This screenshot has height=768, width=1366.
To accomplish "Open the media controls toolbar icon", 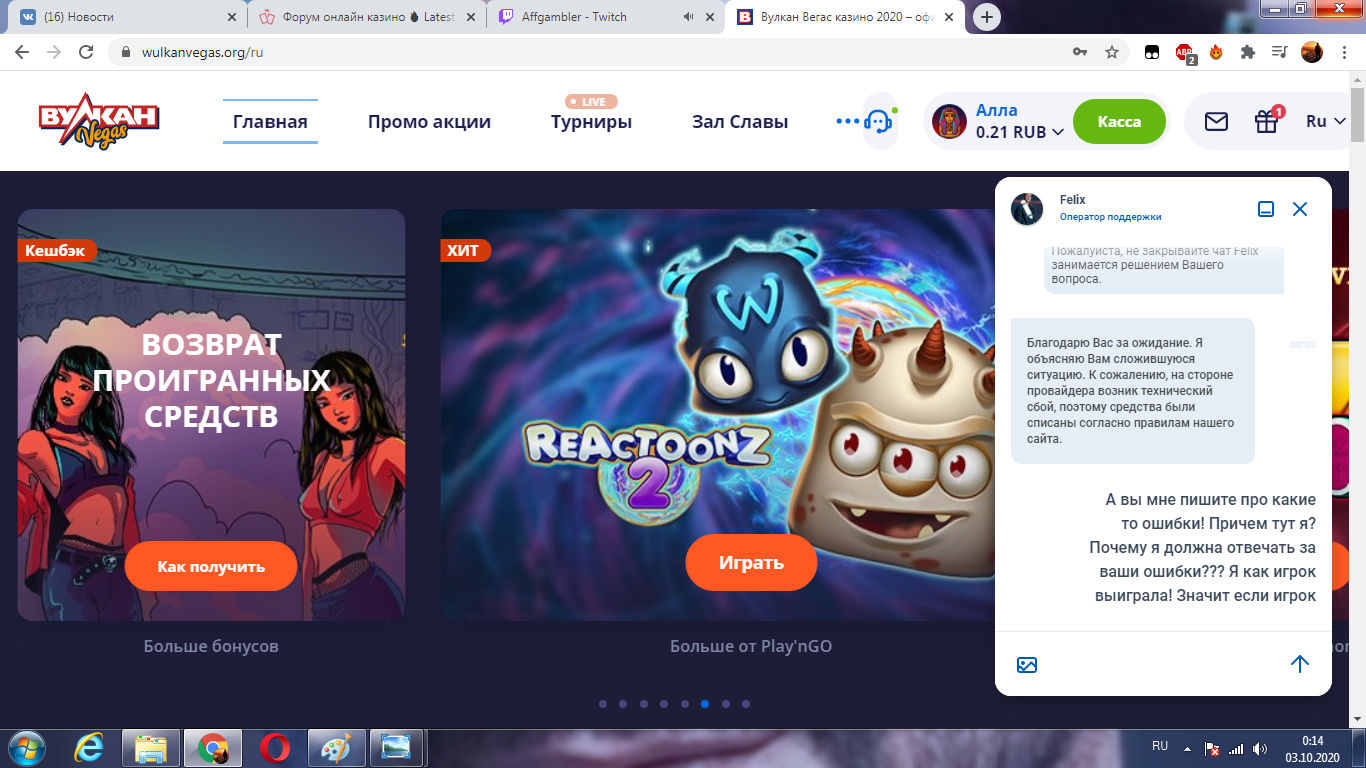I will 1279,52.
